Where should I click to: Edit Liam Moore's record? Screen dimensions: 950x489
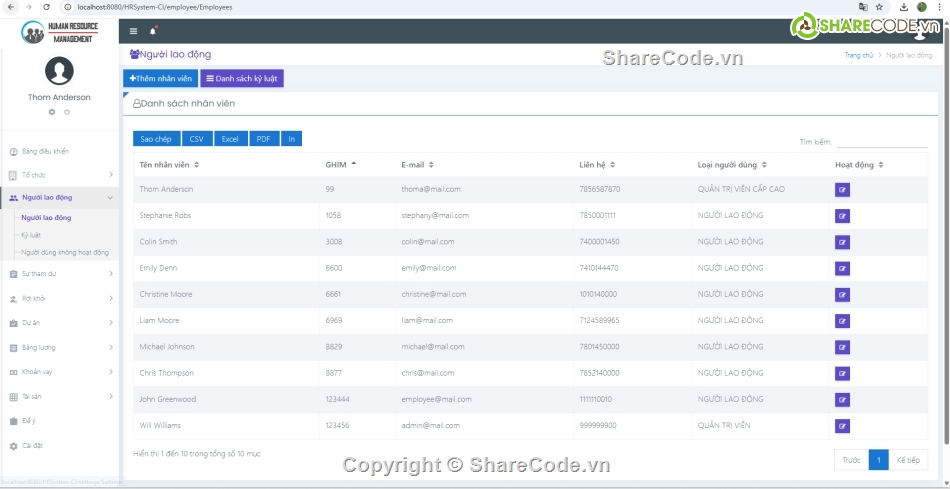point(842,321)
